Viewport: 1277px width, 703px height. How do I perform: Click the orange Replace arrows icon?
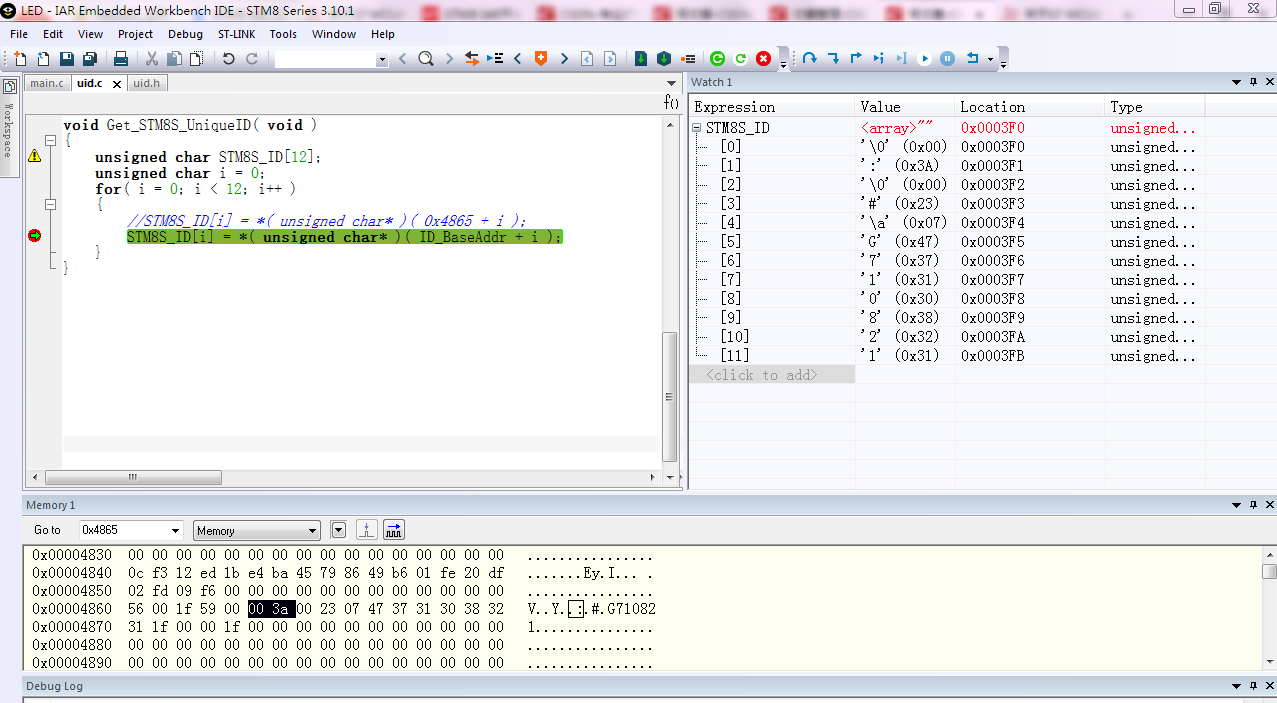tap(472, 59)
